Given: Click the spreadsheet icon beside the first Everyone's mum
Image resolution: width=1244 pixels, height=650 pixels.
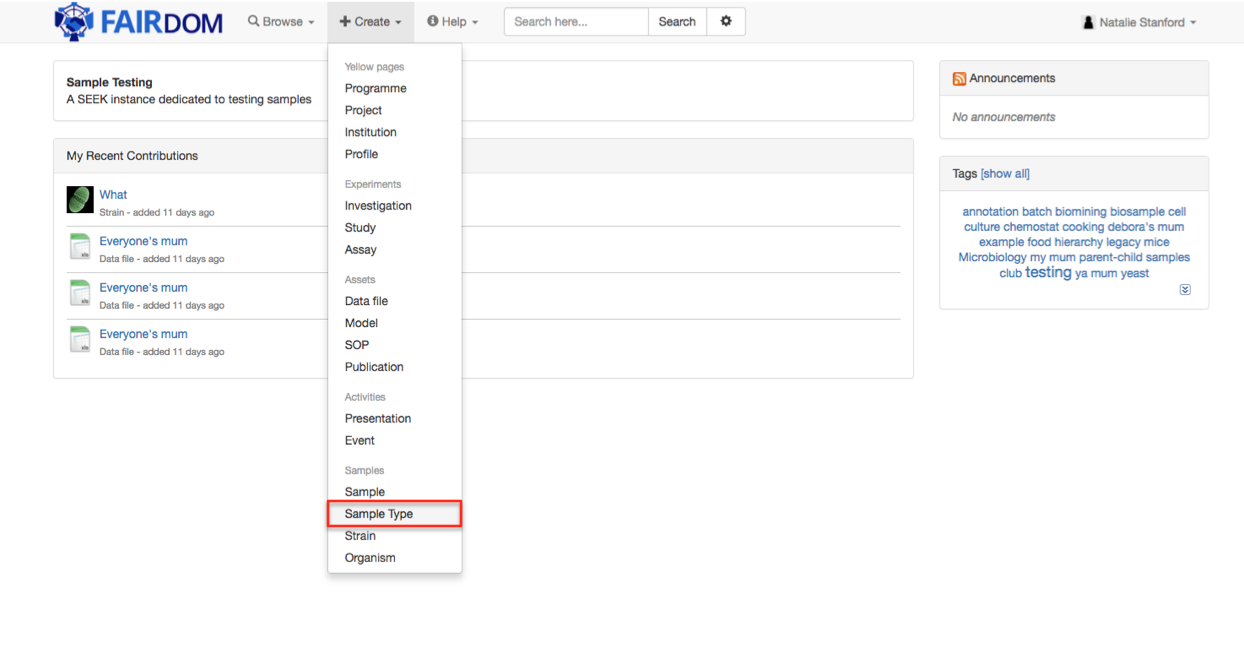Looking at the screenshot, I should [x=79, y=246].
